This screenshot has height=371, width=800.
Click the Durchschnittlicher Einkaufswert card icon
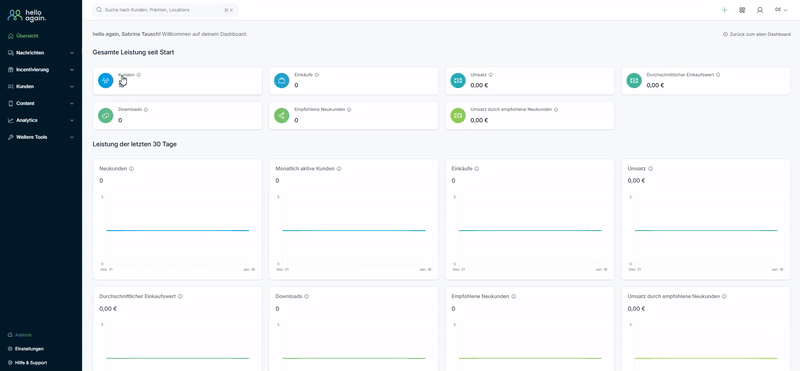pyautogui.click(x=634, y=81)
